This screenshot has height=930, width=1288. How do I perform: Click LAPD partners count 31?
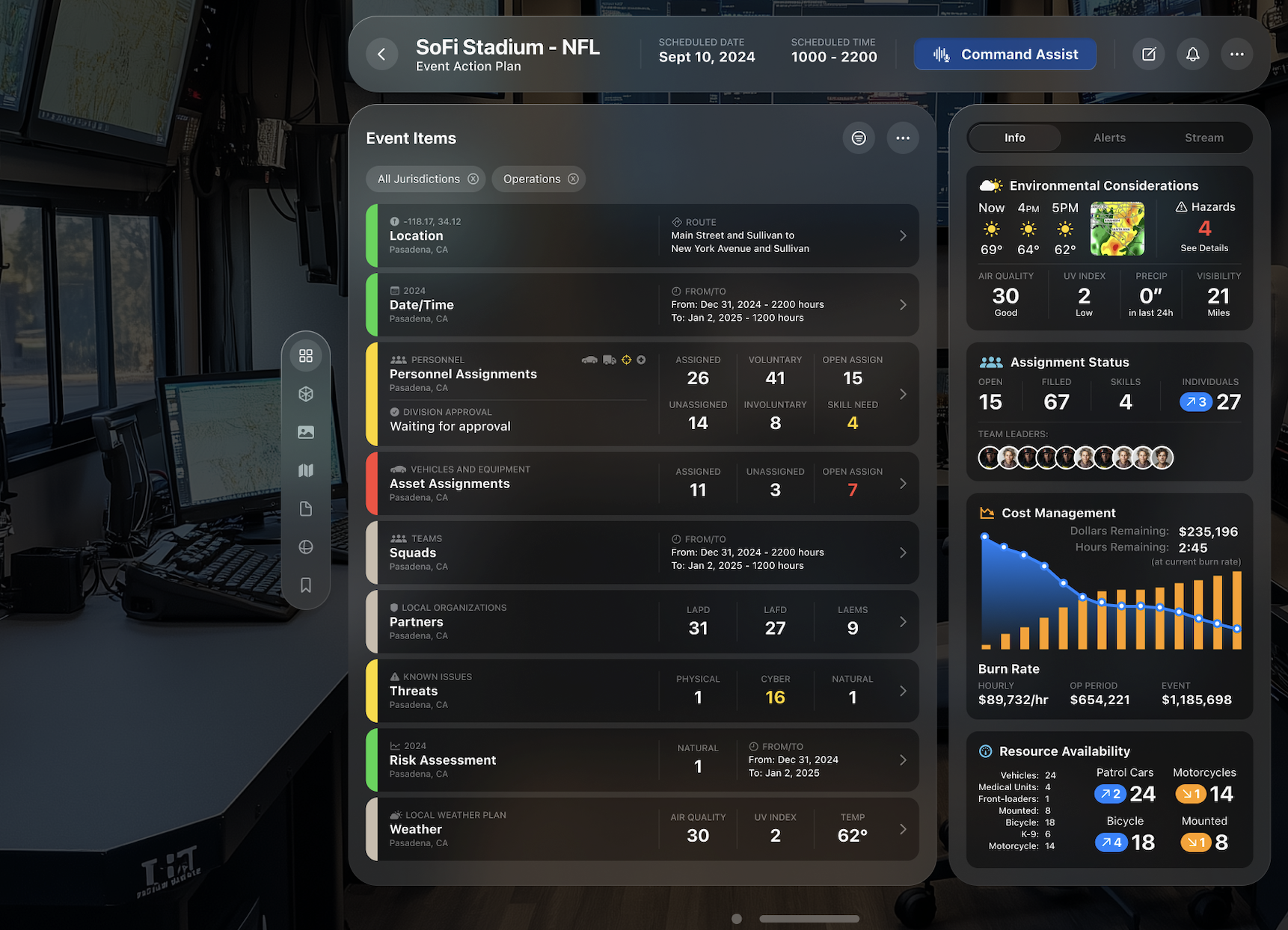tap(698, 628)
